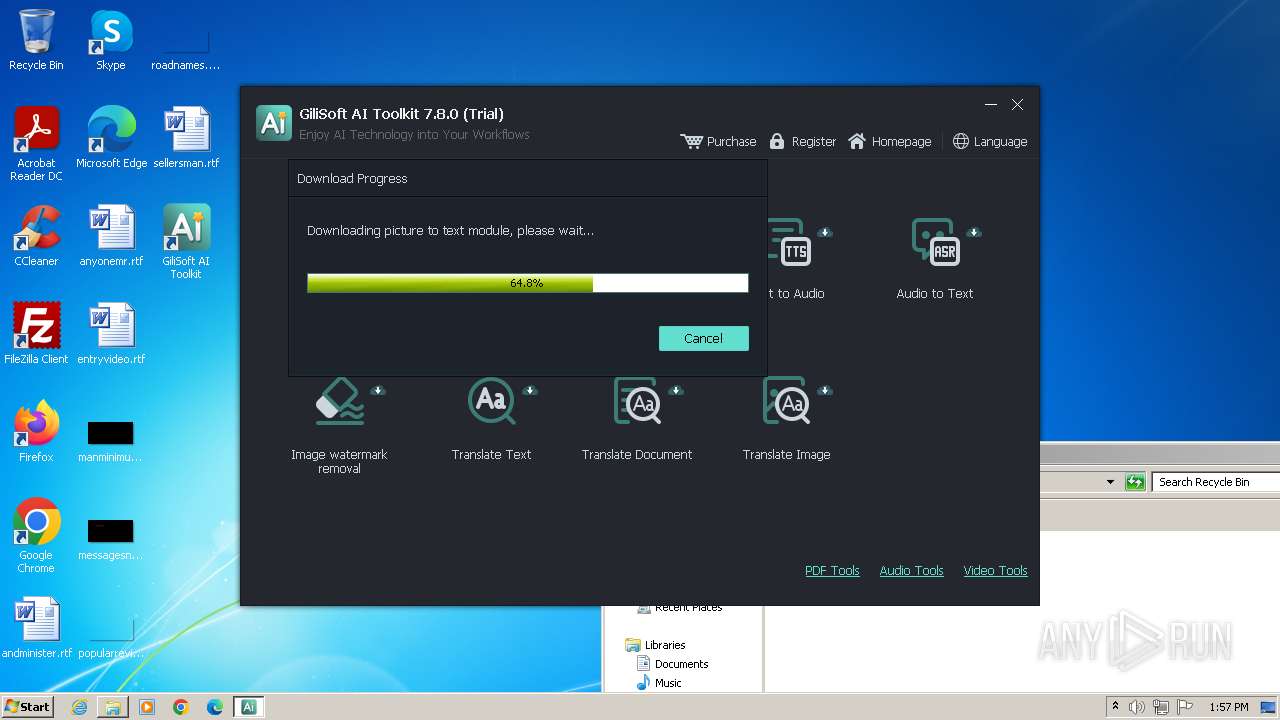
Task: Click the volume speaker tray icon
Action: click(x=1137, y=707)
